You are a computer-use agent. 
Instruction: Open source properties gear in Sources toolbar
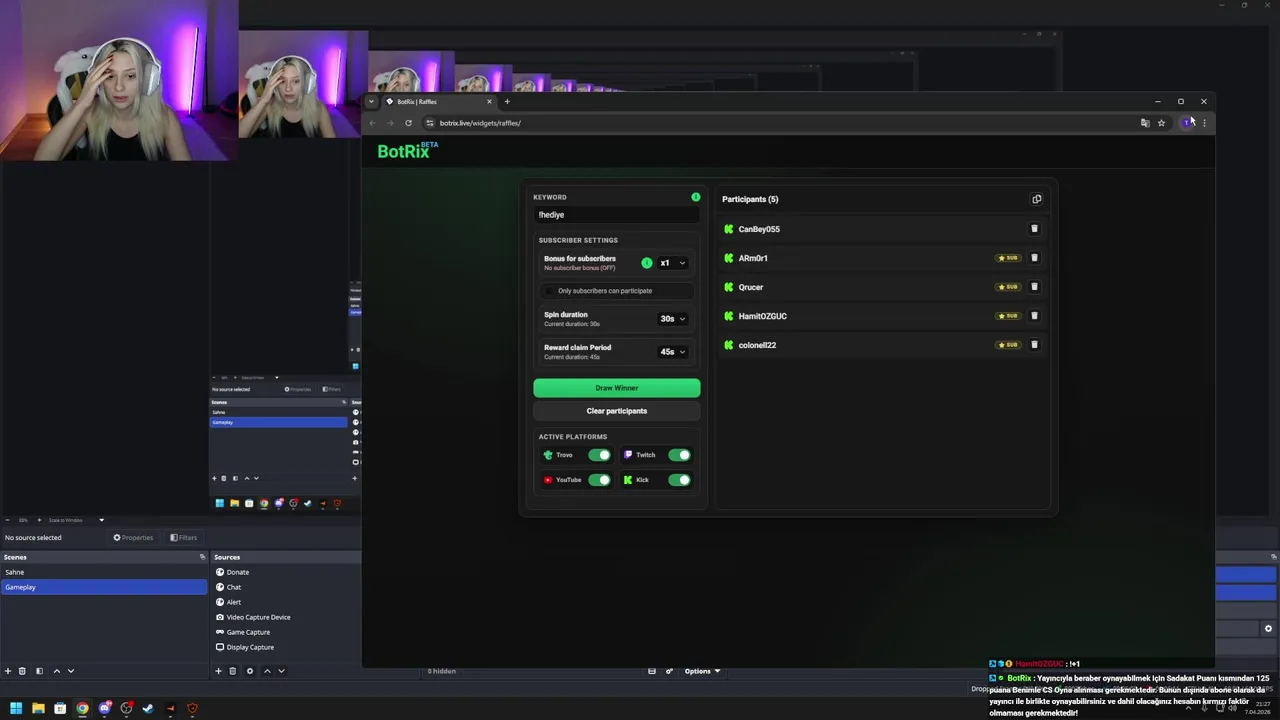click(250, 671)
